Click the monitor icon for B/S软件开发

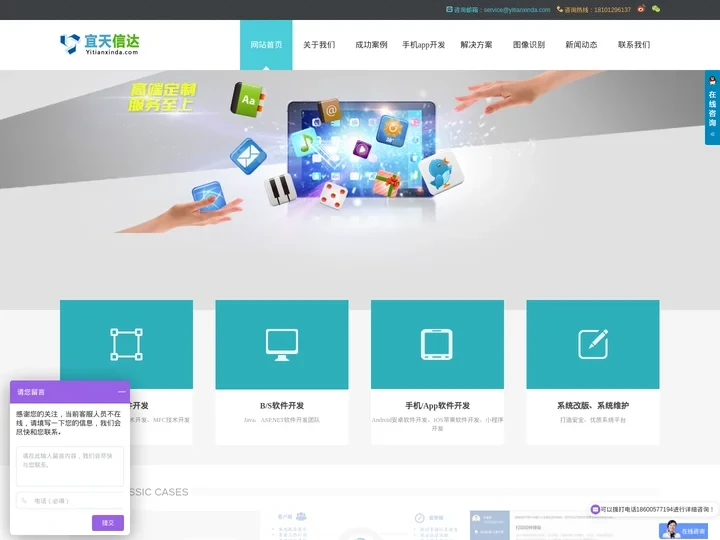[282, 344]
